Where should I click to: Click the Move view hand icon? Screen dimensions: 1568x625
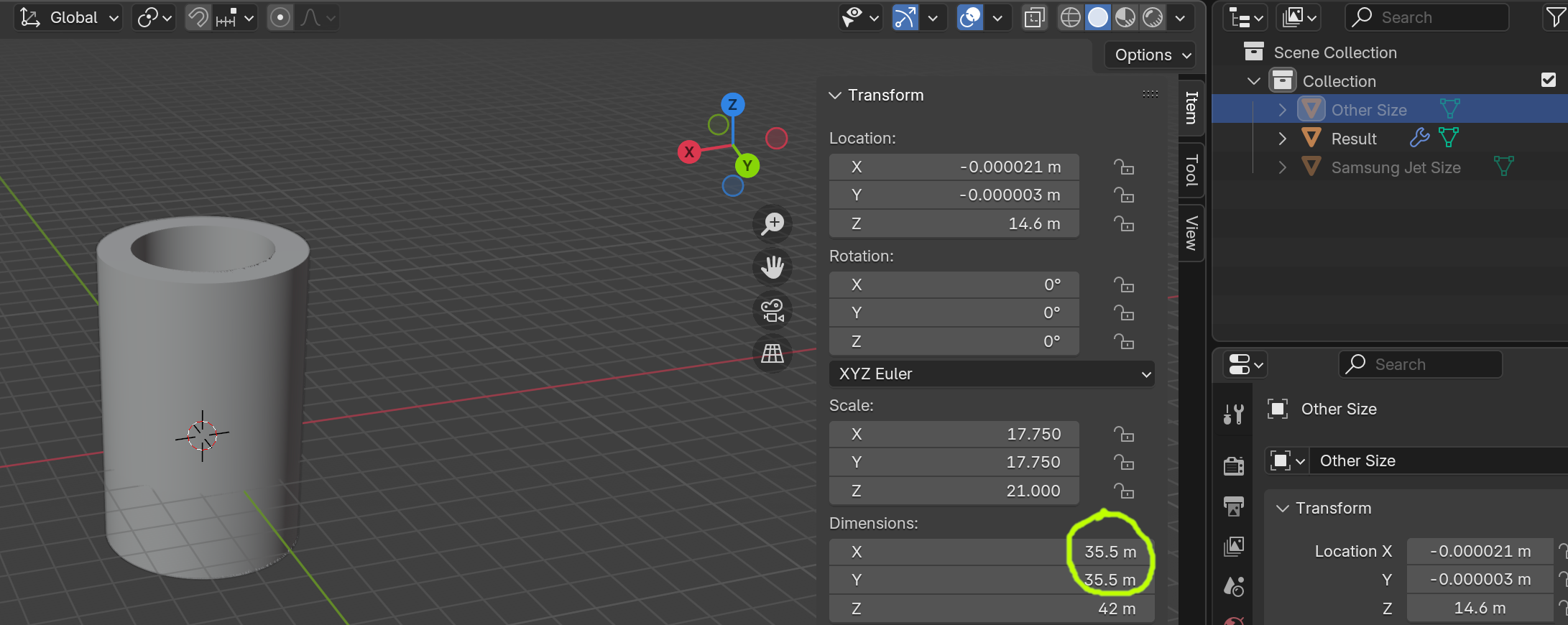pyautogui.click(x=773, y=267)
